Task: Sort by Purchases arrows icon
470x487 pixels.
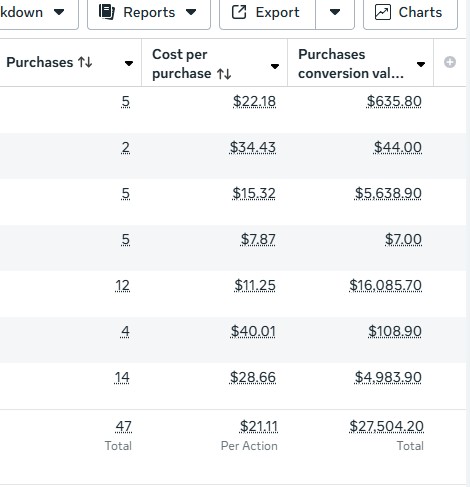Action: (85, 62)
